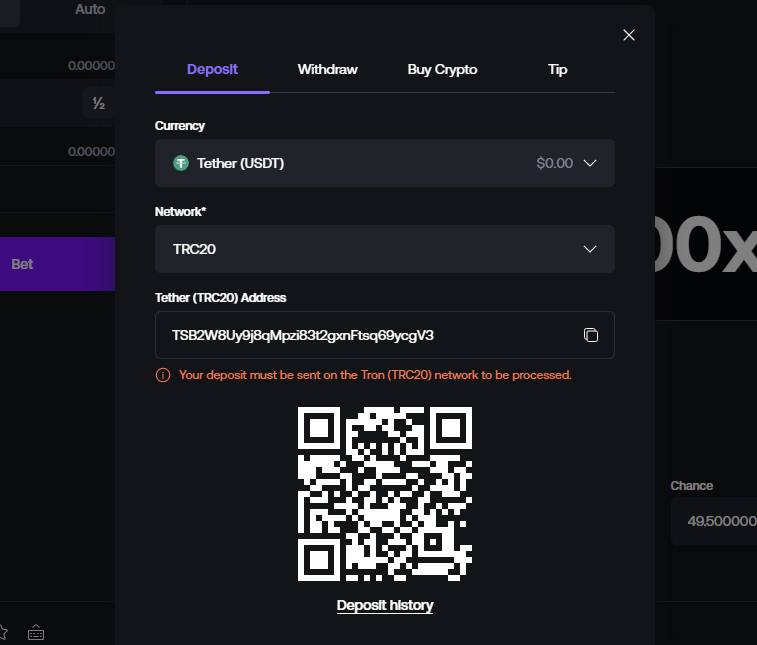The height and width of the screenshot is (645, 757).
Task: Click the ½ halve bet button
Action: click(98, 103)
